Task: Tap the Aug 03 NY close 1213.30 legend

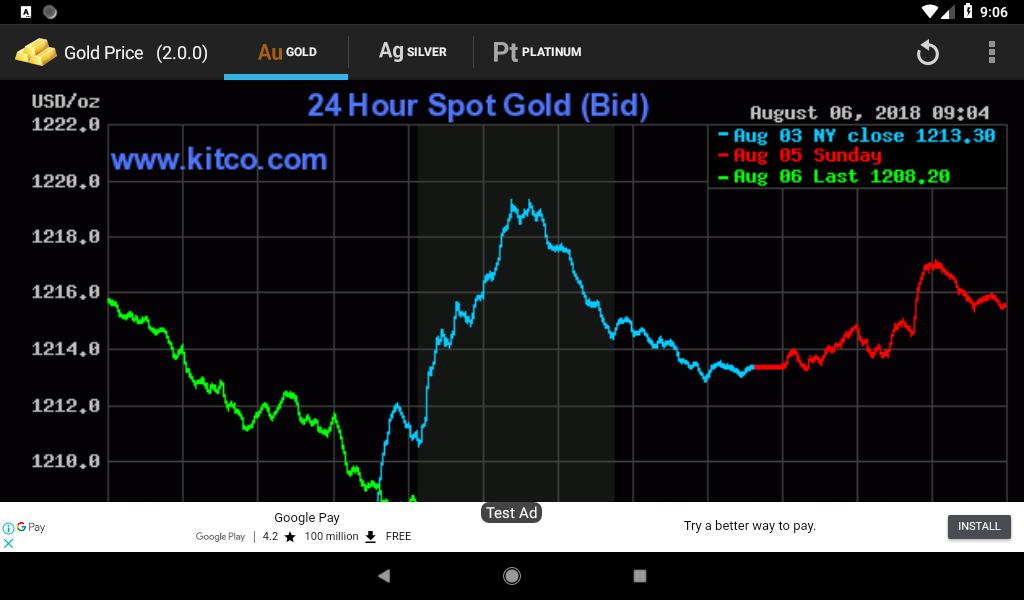Action: pyautogui.click(x=857, y=136)
